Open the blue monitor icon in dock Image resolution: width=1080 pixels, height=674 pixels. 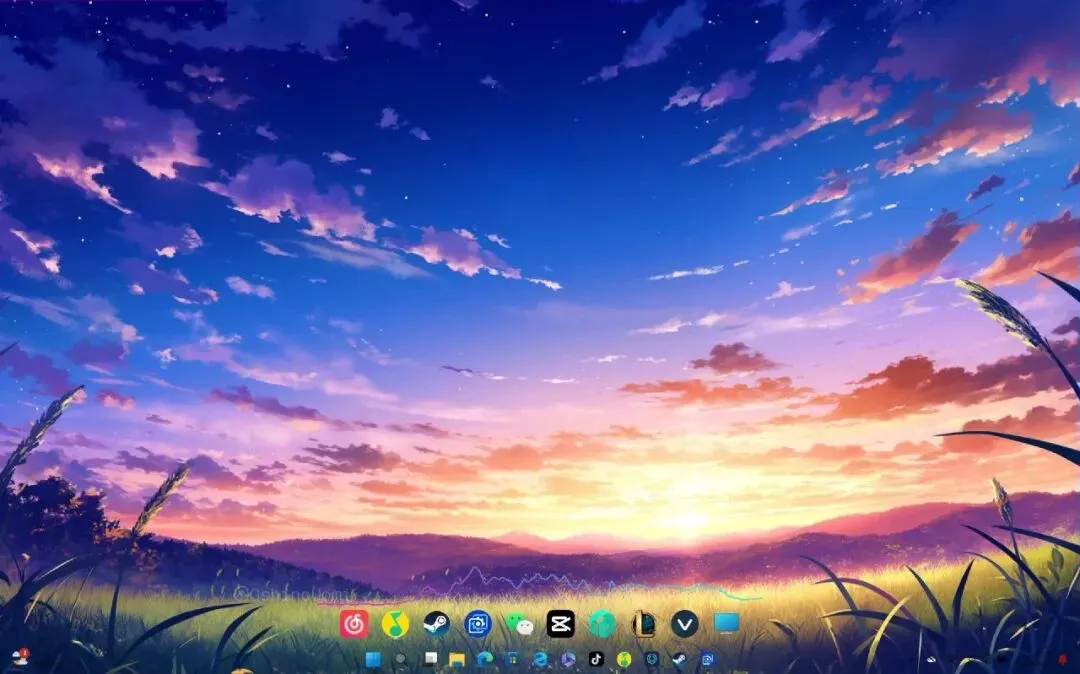click(x=726, y=623)
